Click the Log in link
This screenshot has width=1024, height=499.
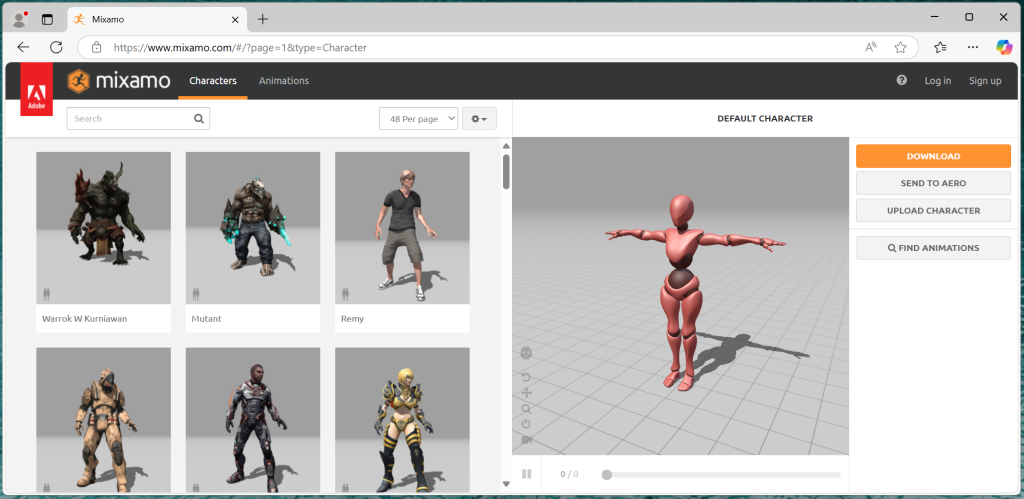pyautogui.click(x=938, y=81)
